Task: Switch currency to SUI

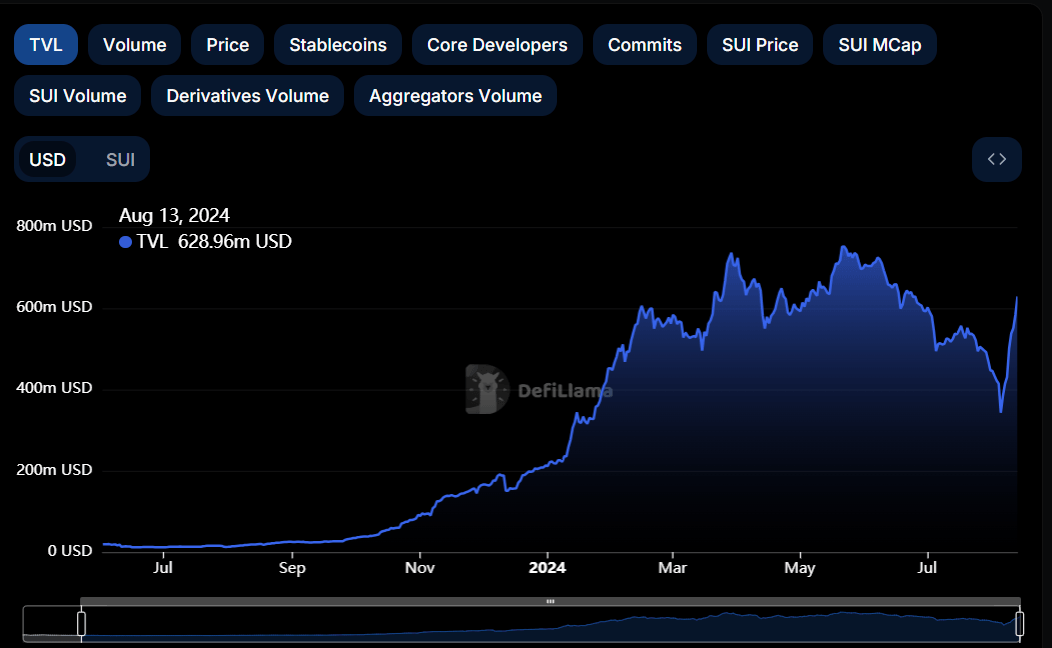Action: 119,159
